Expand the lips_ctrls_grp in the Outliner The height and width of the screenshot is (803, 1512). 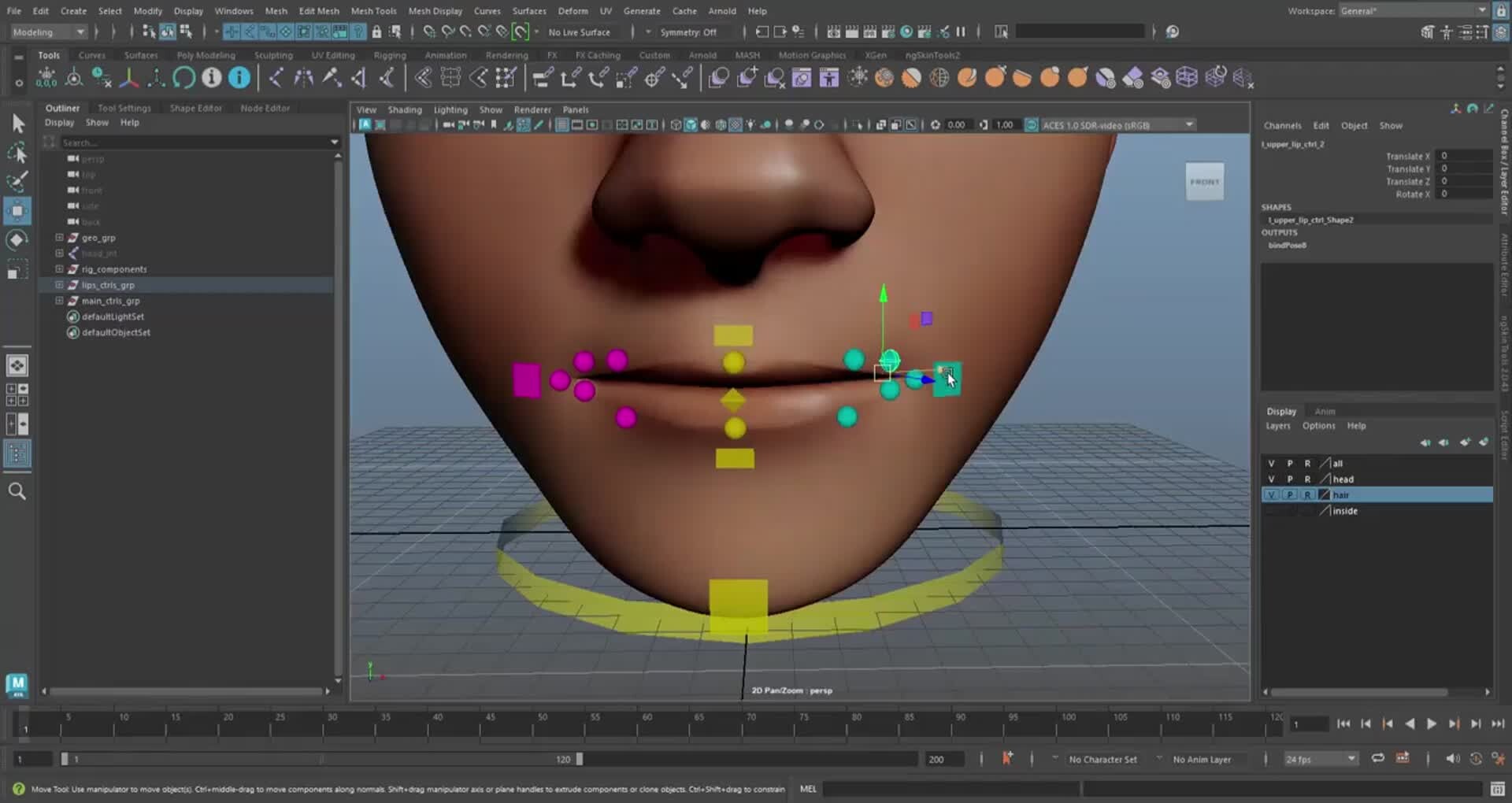coord(60,285)
